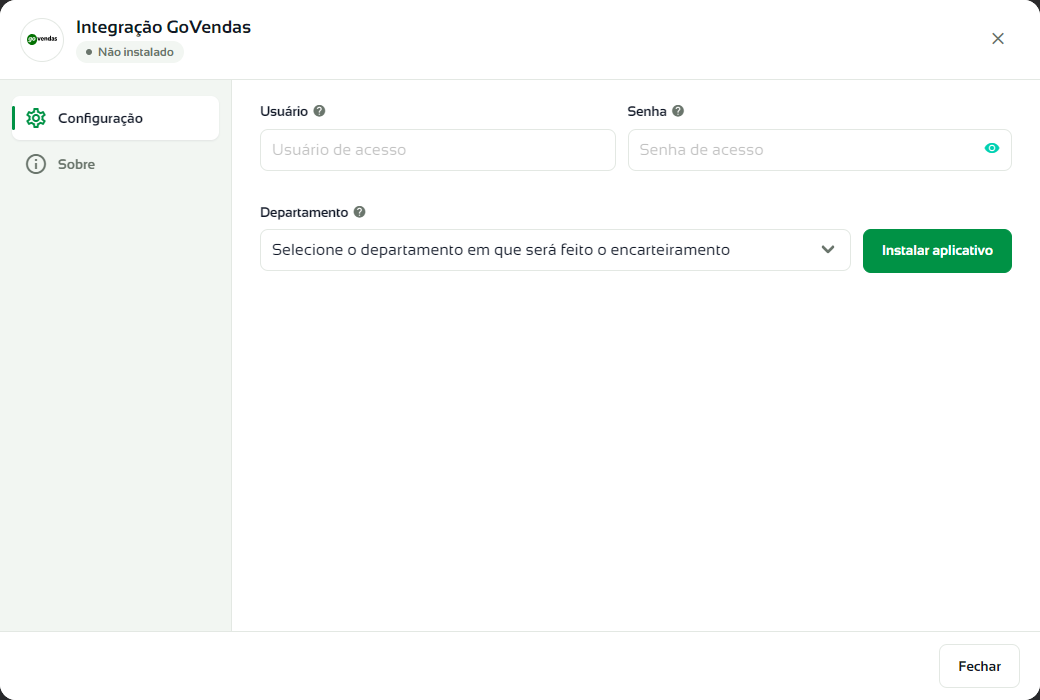Toggle password visibility eye icon
The height and width of the screenshot is (700, 1040).
pos(992,149)
